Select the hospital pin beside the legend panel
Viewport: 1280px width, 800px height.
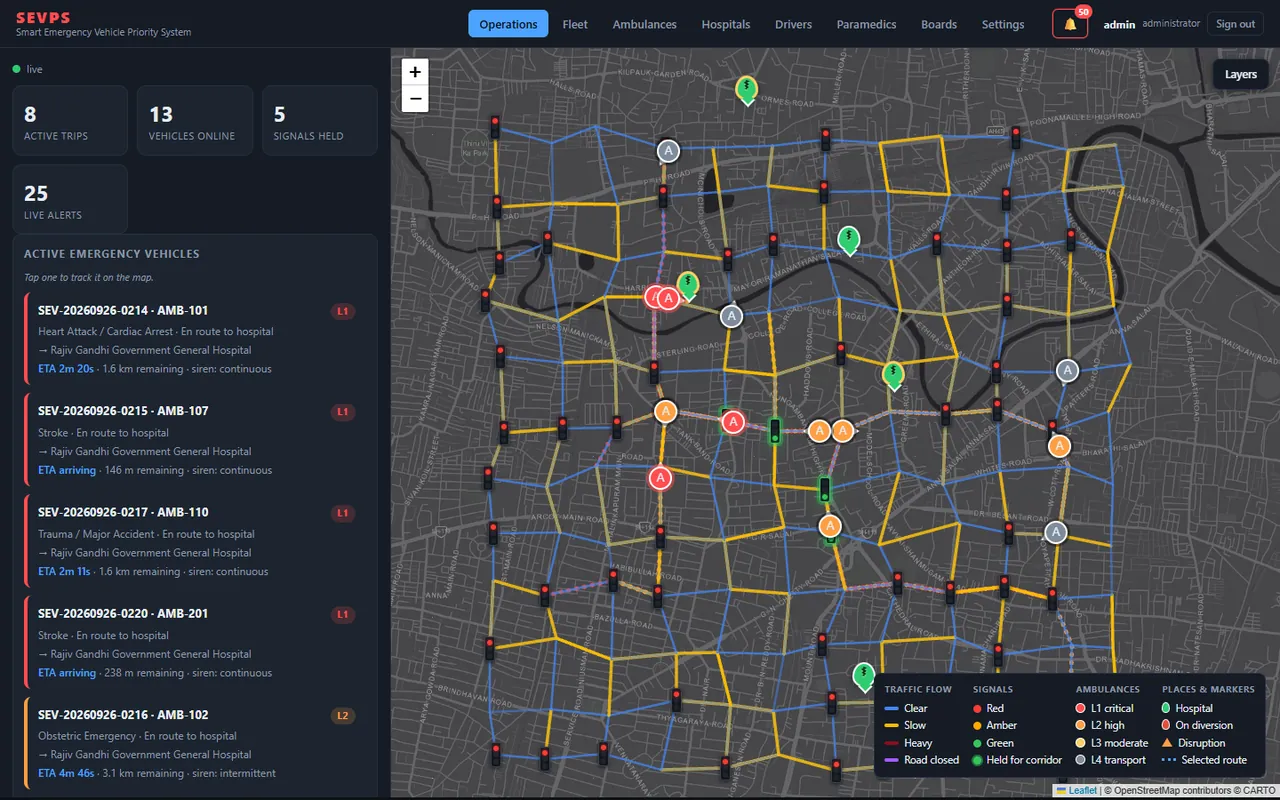tap(864, 677)
